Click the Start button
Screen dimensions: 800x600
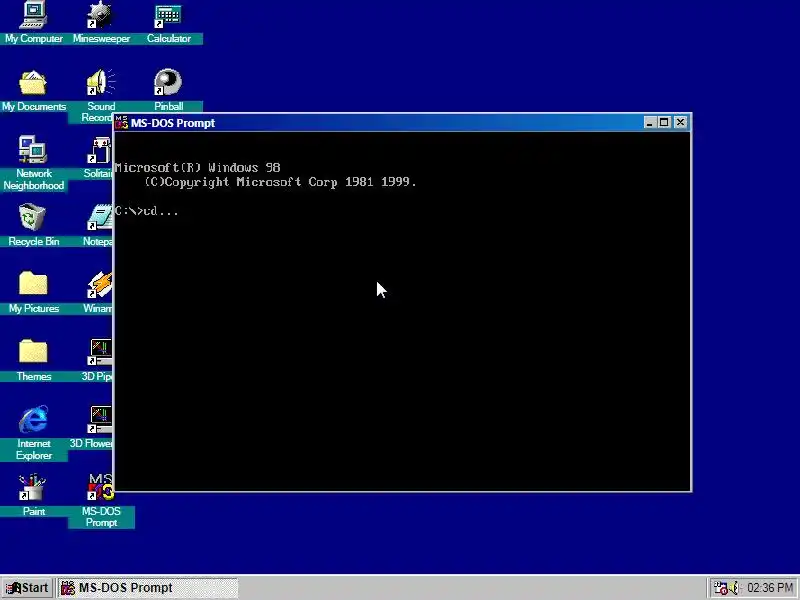point(27,588)
